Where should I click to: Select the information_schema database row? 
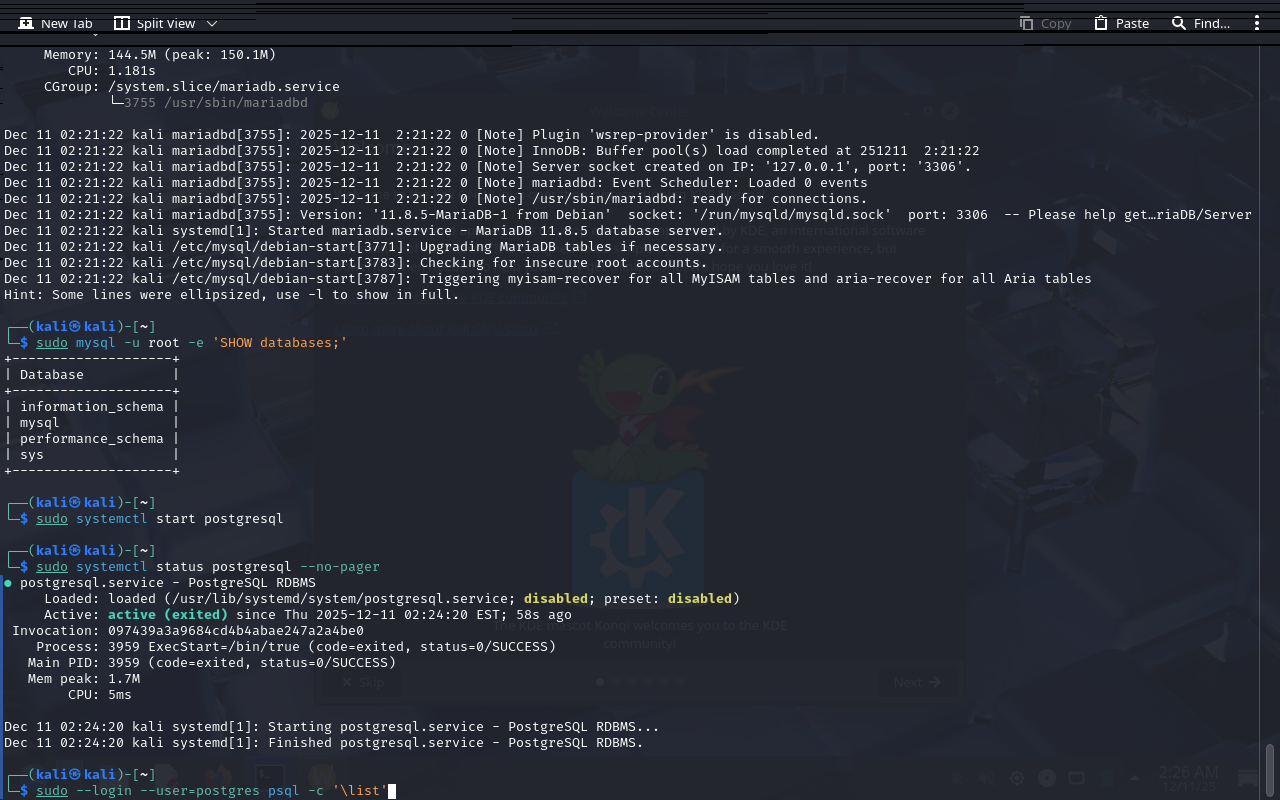click(91, 407)
